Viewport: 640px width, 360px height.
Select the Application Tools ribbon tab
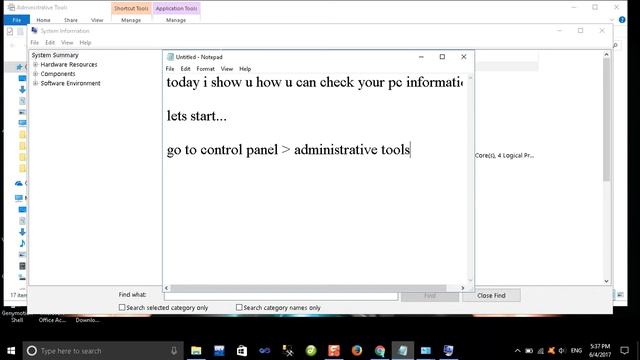tap(176, 9)
